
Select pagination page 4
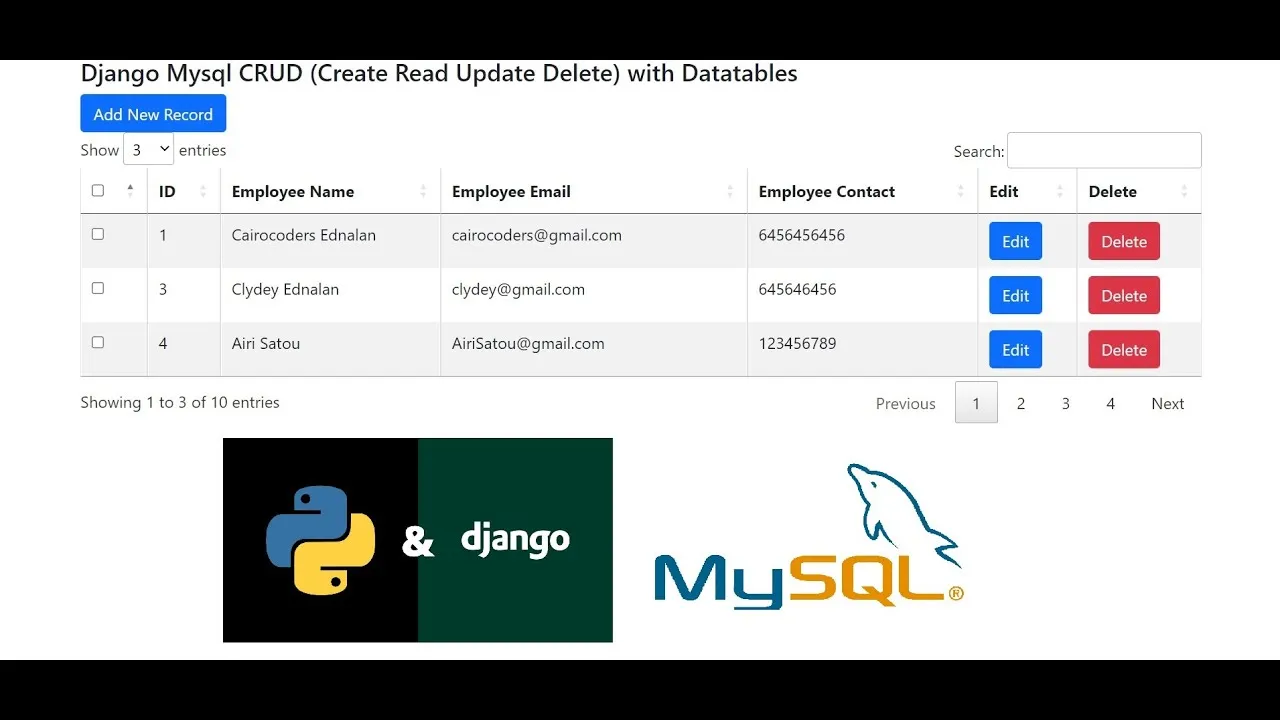[1110, 403]
